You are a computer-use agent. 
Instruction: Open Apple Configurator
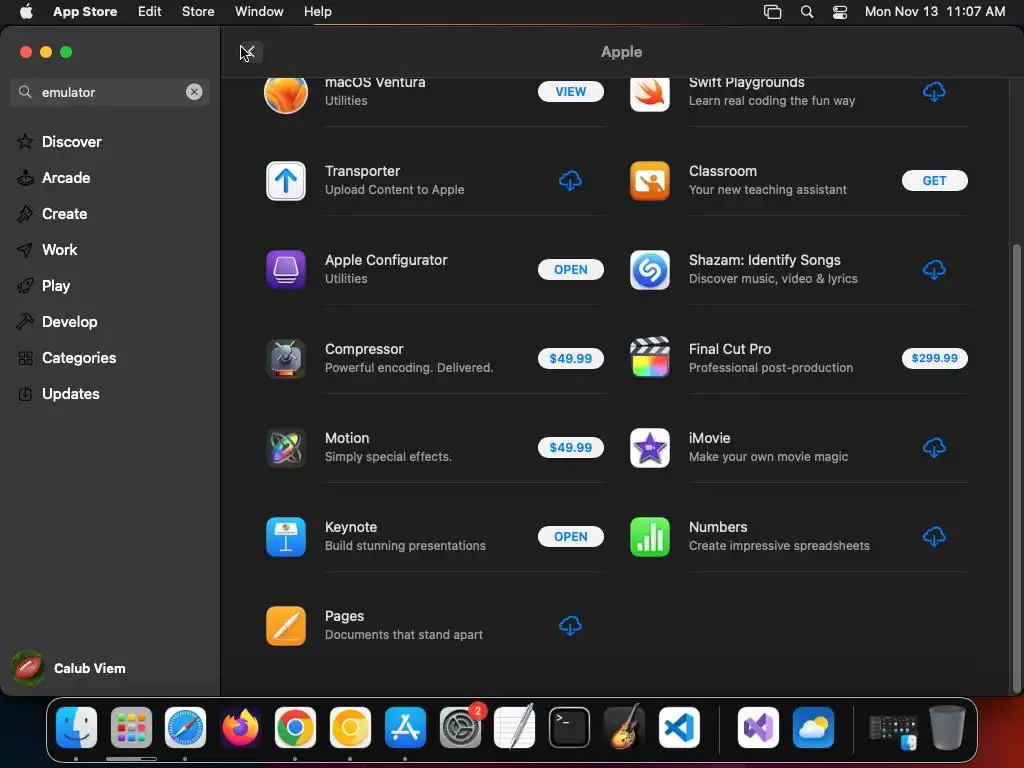click(x=570, y=270)
